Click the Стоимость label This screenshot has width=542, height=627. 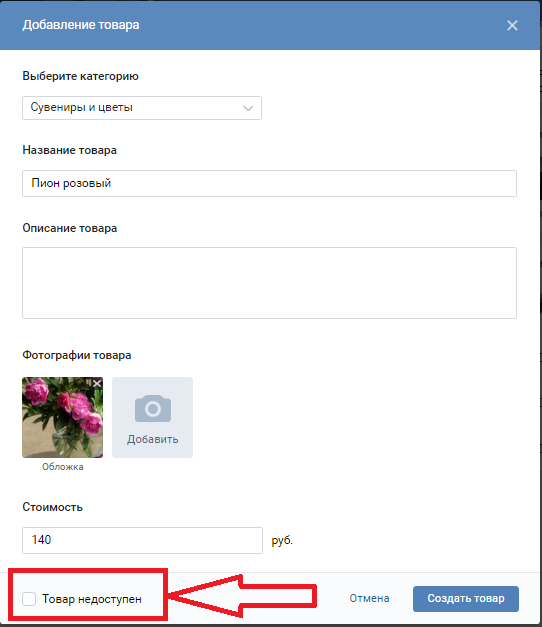pyautogui.click(x=52, y=507)
